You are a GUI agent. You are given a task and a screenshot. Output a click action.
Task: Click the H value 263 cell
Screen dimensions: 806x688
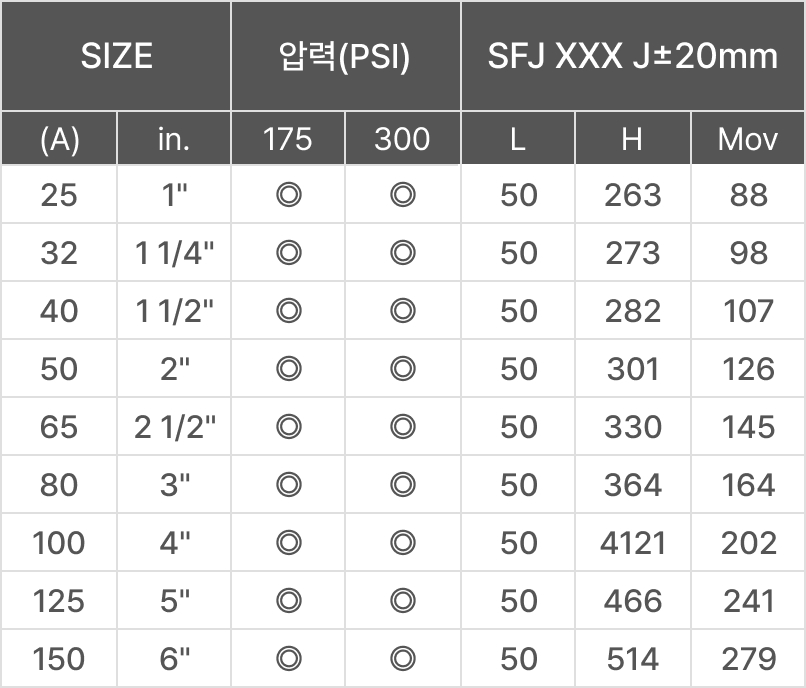632,196
